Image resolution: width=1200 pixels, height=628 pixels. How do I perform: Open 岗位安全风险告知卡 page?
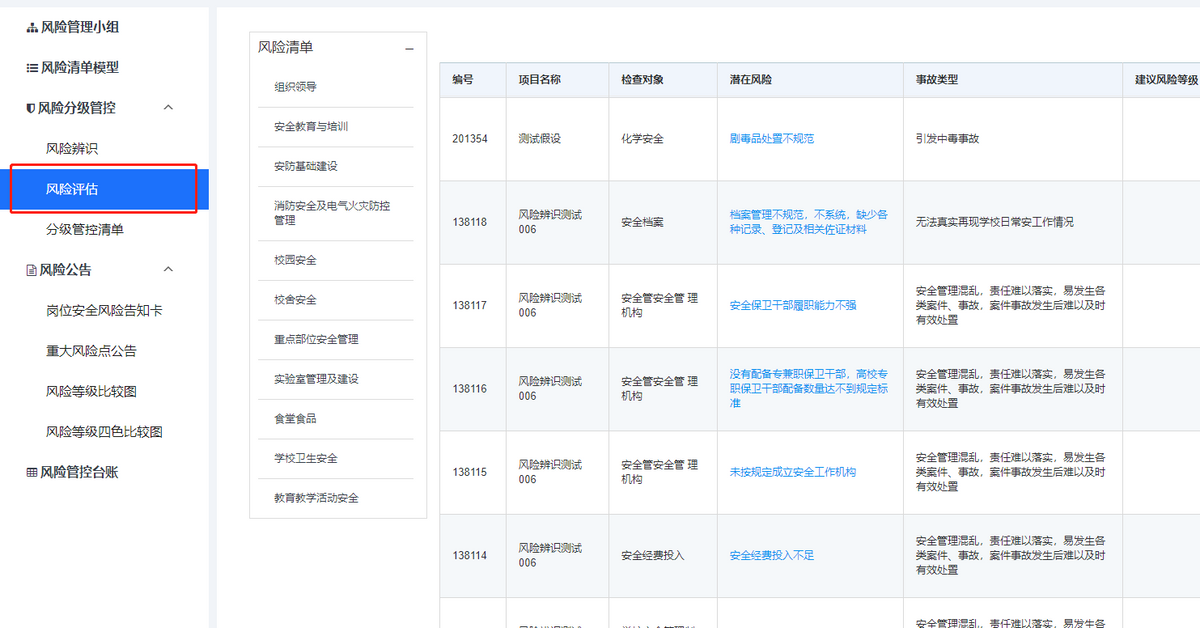pos(104,311)
